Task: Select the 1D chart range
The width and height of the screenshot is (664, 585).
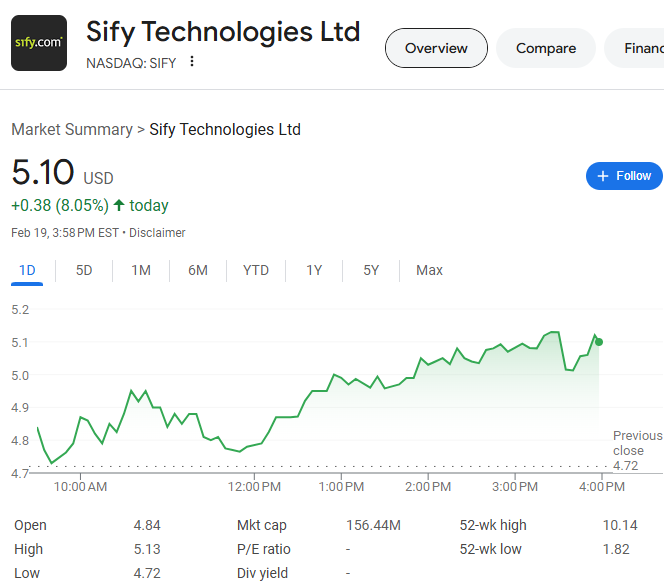Action: tap(27, 270)
